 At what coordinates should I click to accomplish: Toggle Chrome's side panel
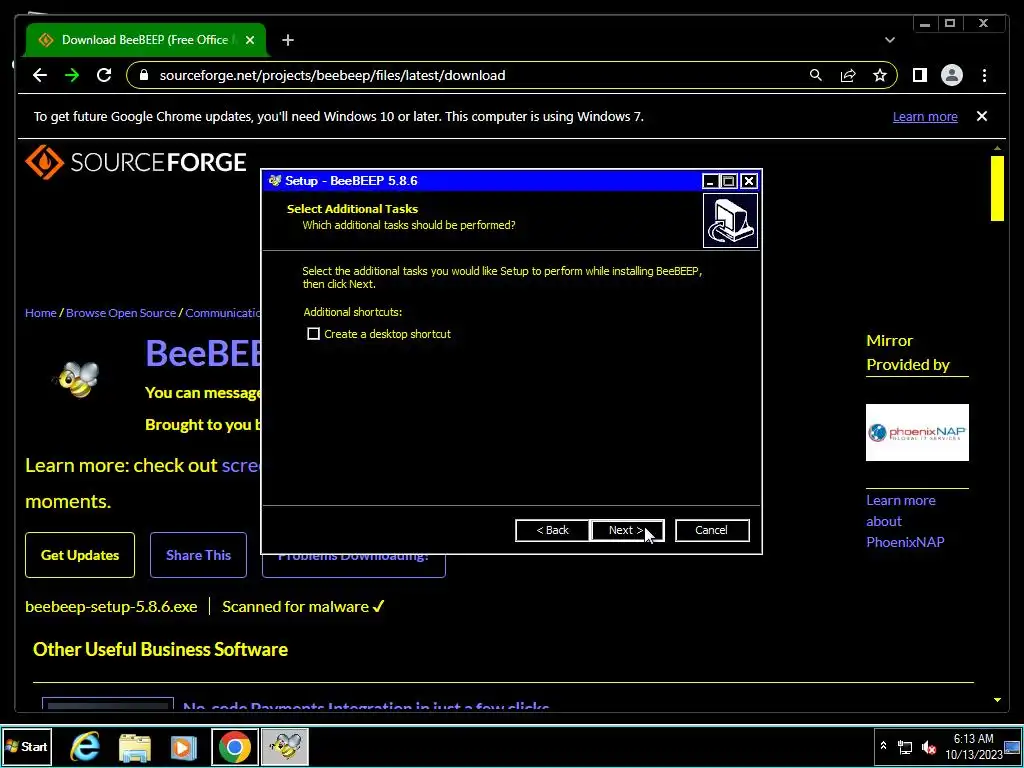pyautogui.click(x=920, y=75)
